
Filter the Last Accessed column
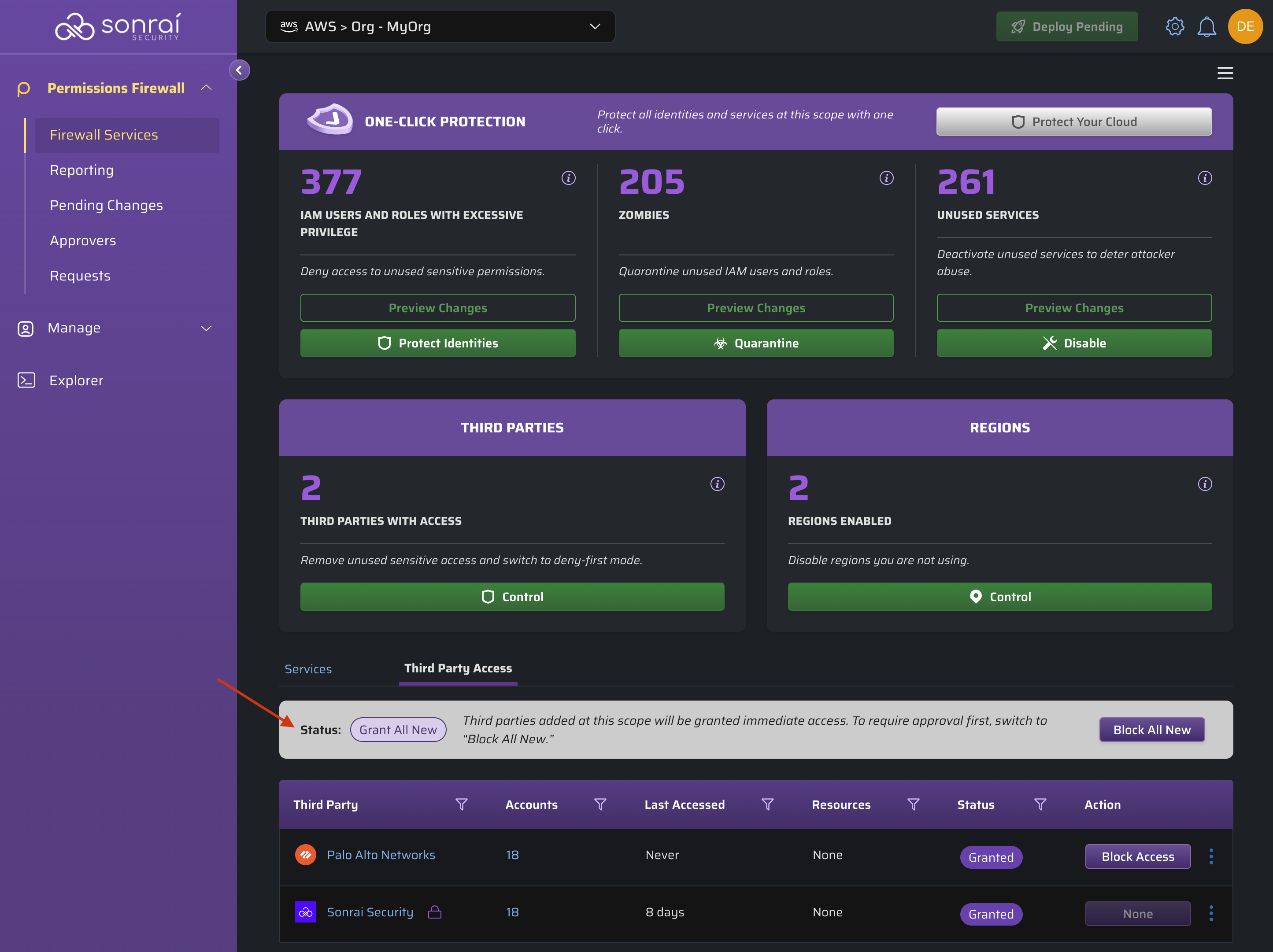coord(767,804)
